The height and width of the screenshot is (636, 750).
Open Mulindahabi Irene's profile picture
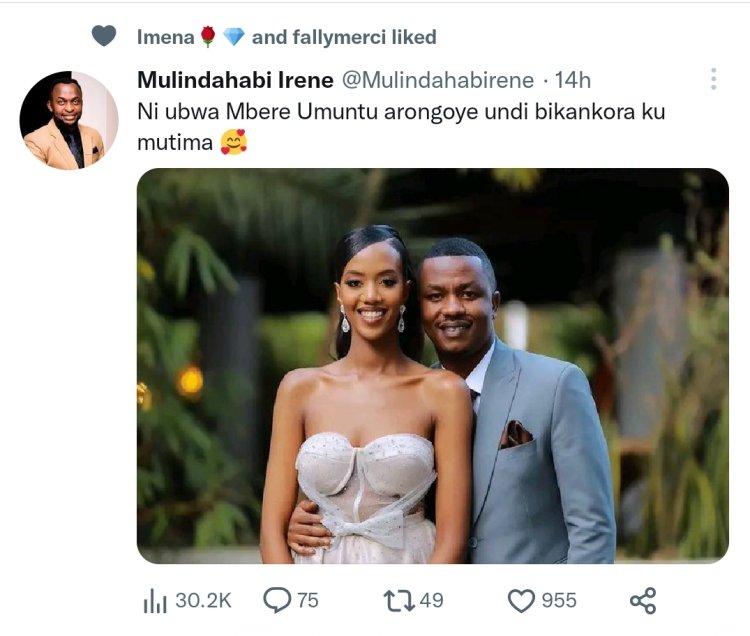coord(69,120)
